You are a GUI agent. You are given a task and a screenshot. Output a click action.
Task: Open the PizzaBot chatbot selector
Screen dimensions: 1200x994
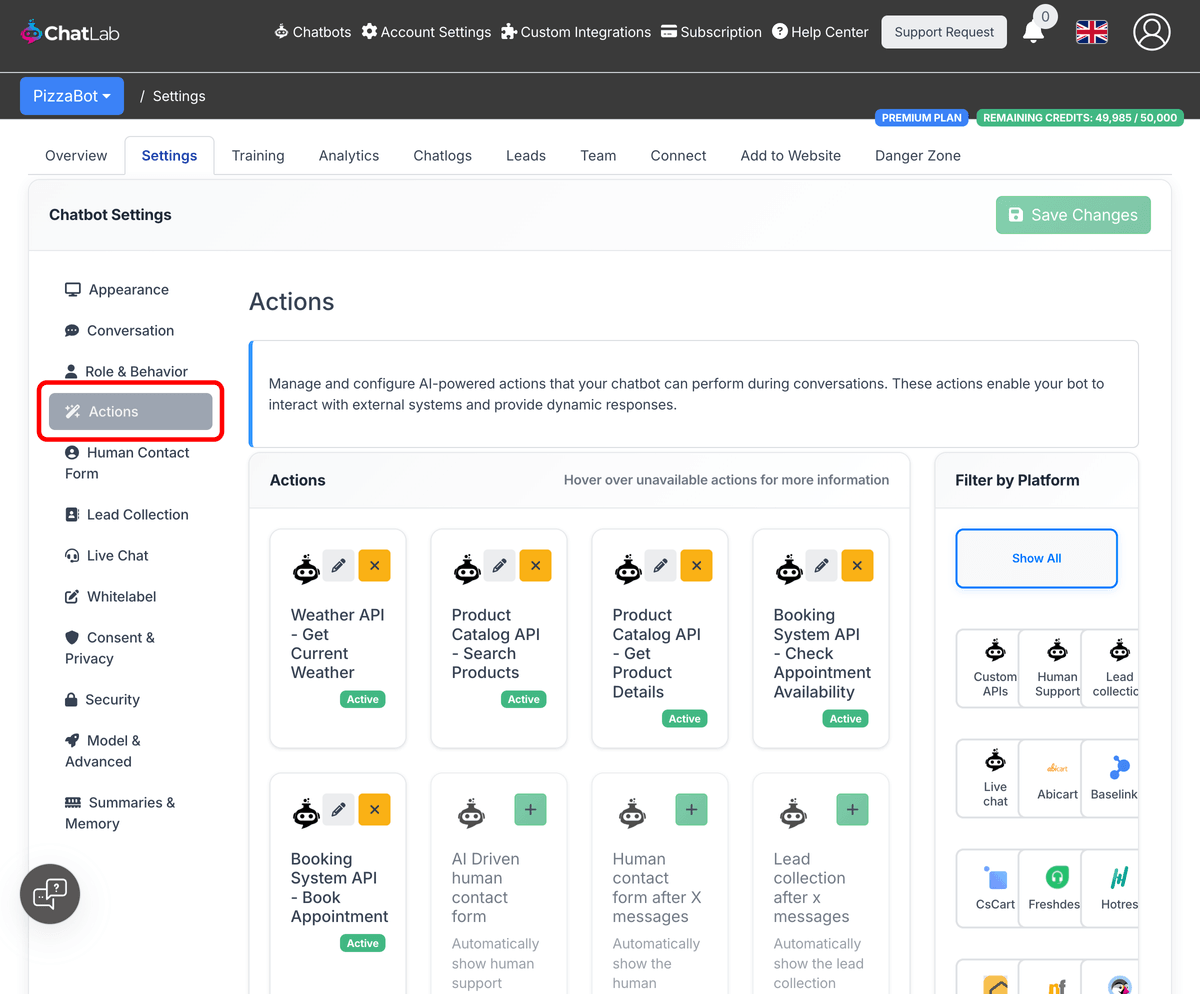click(71, 95)
